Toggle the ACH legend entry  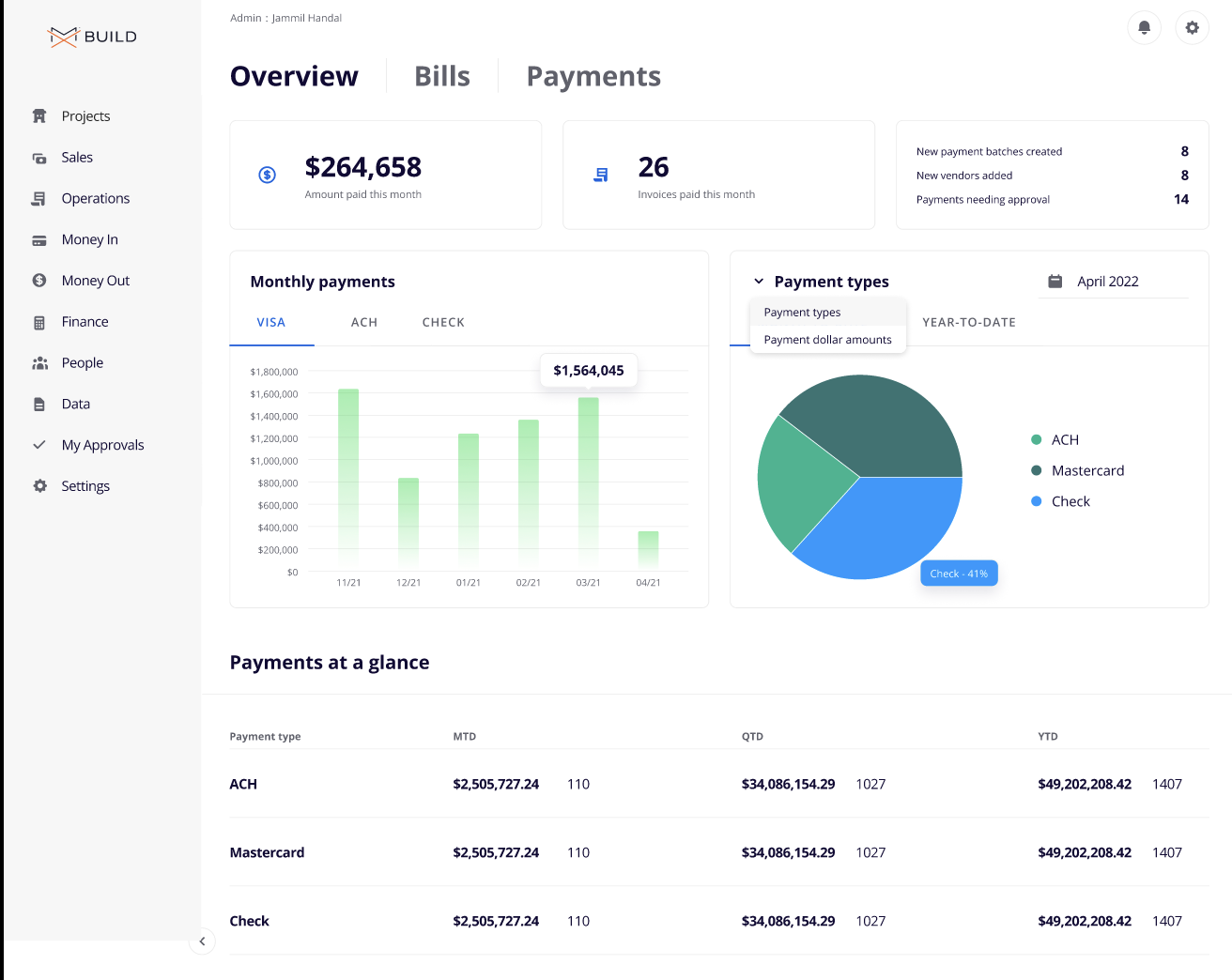point(1064,440)
